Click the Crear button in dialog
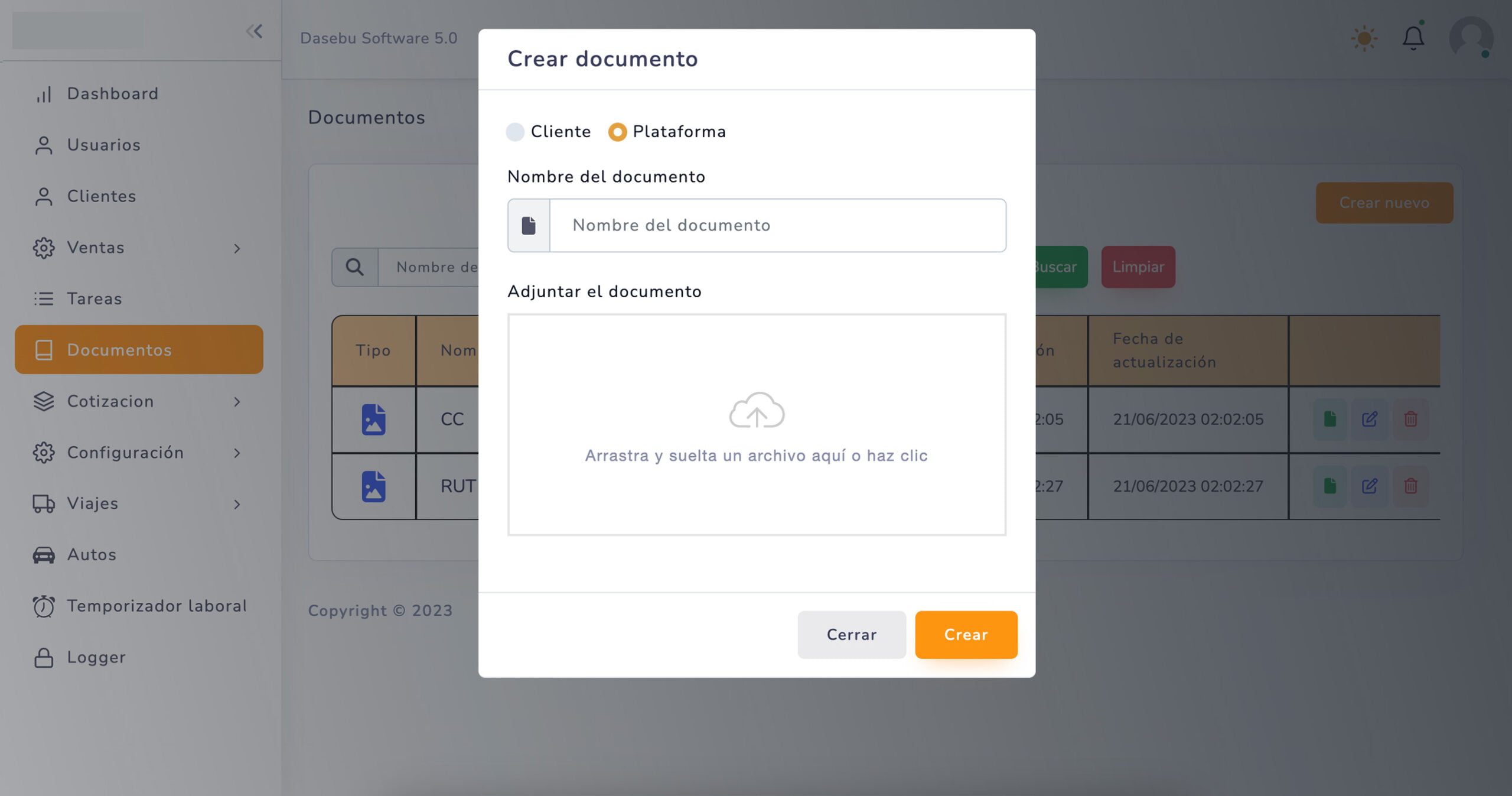Viewport: 1512px width, 796px height. 966,635
